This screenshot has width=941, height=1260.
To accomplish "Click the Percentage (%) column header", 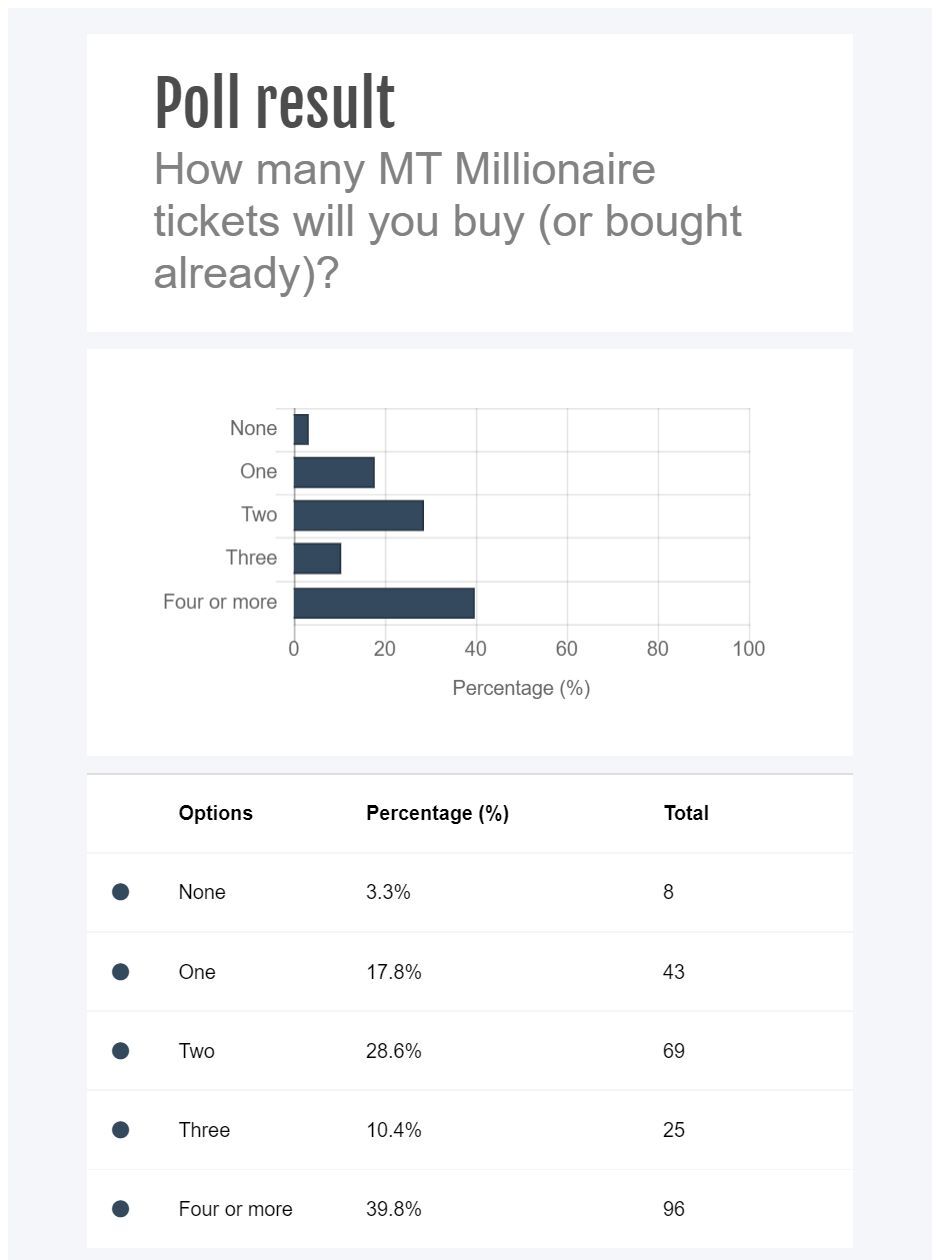I will tap(437, 813).
